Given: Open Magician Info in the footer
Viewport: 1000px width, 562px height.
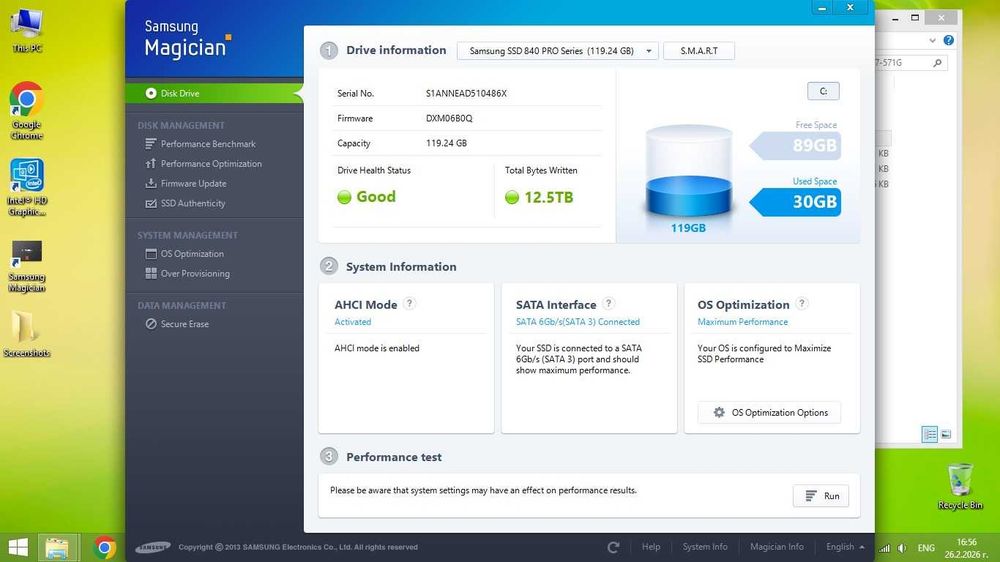Looking at the screenshot, I should click(x=777, y=547).
